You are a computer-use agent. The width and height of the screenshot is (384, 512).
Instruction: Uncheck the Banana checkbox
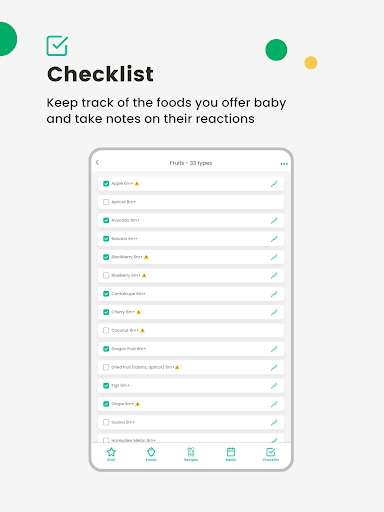[106, 239]
